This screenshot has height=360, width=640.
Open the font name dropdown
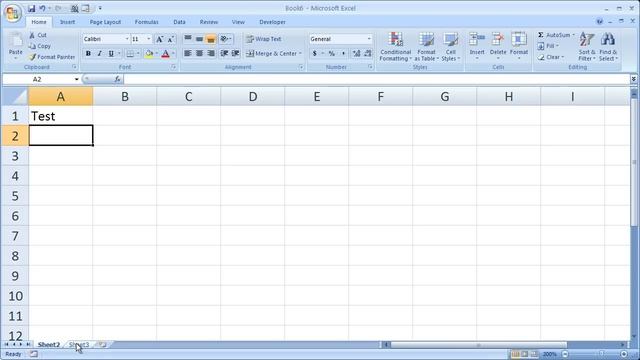point(127,39)
